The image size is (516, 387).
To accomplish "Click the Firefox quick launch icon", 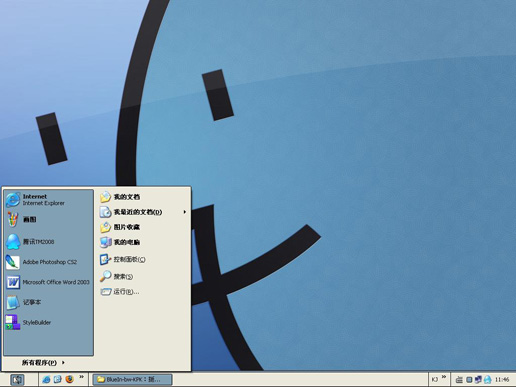I will pos(69,379).
